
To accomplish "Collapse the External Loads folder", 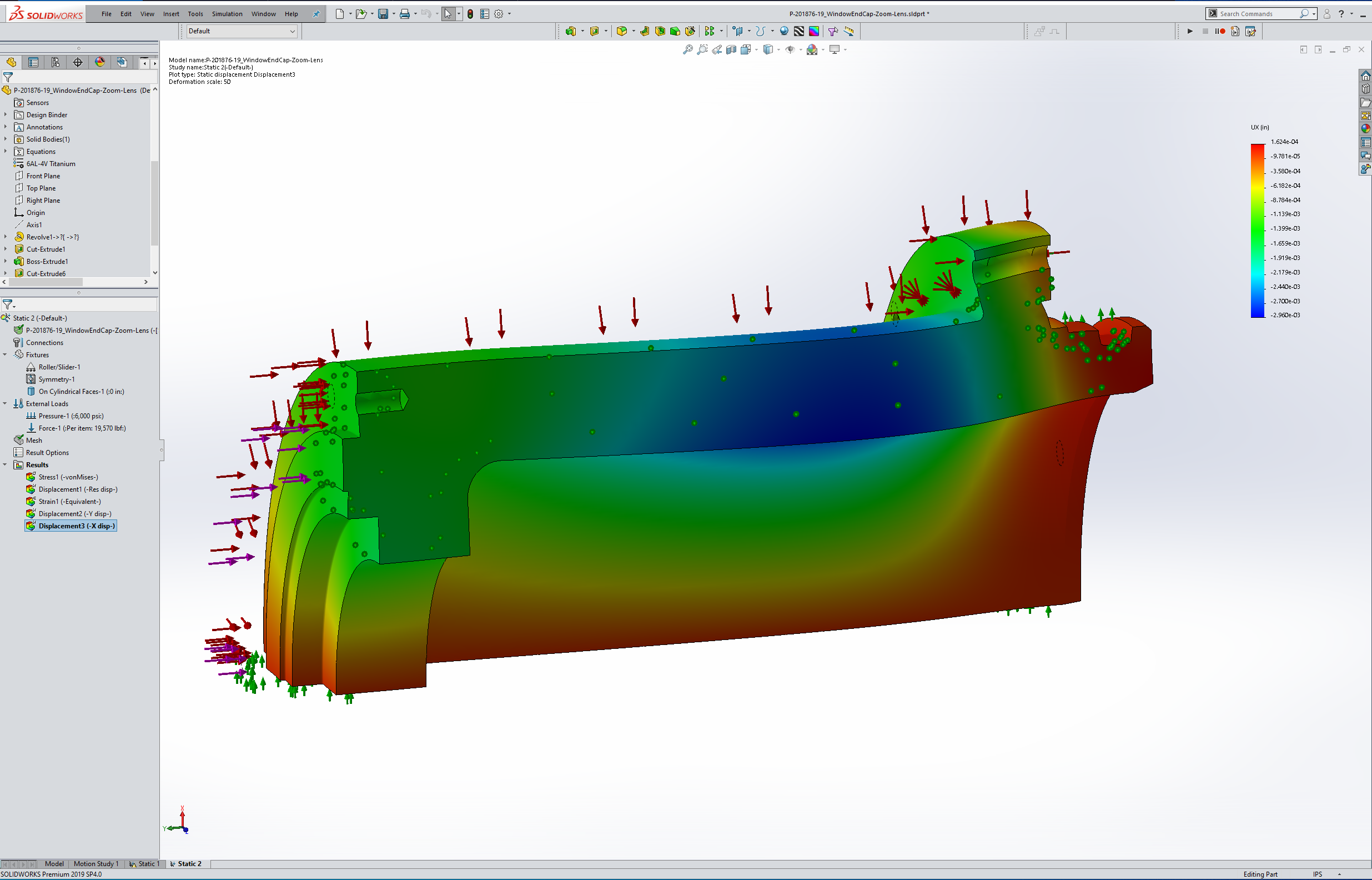I will [5, 403].
